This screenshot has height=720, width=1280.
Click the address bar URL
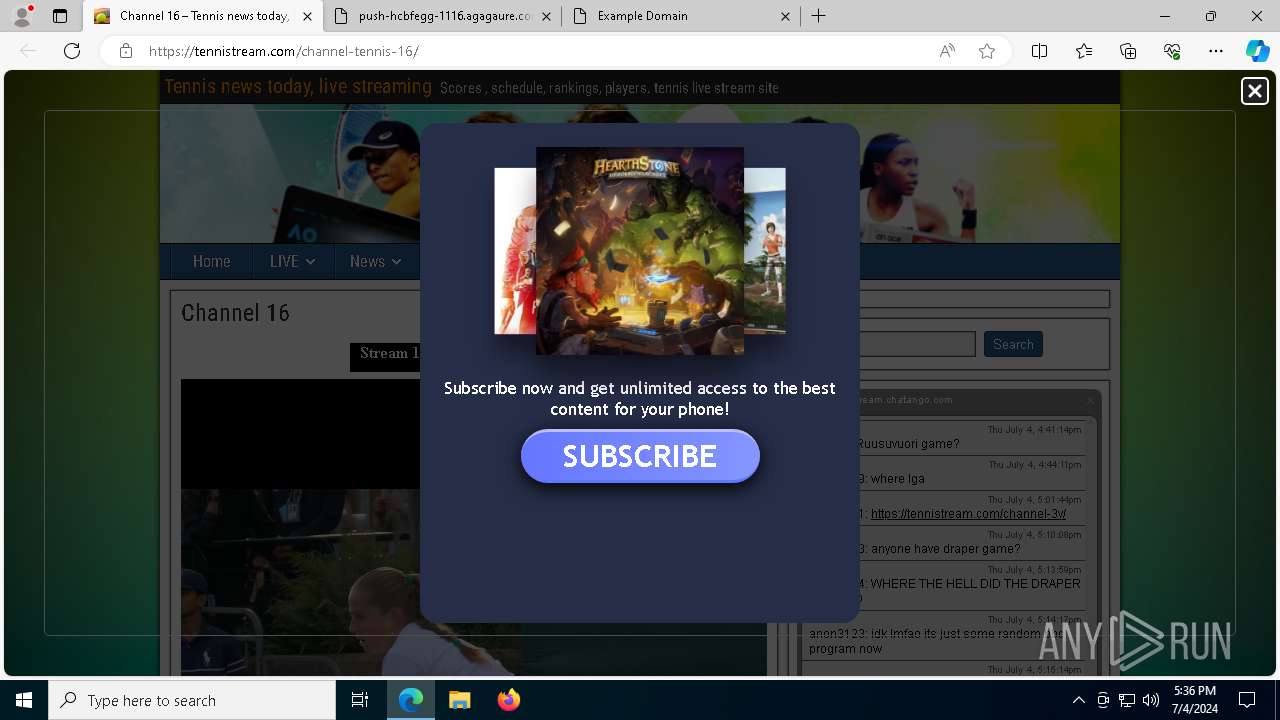[x=284, y=51]
